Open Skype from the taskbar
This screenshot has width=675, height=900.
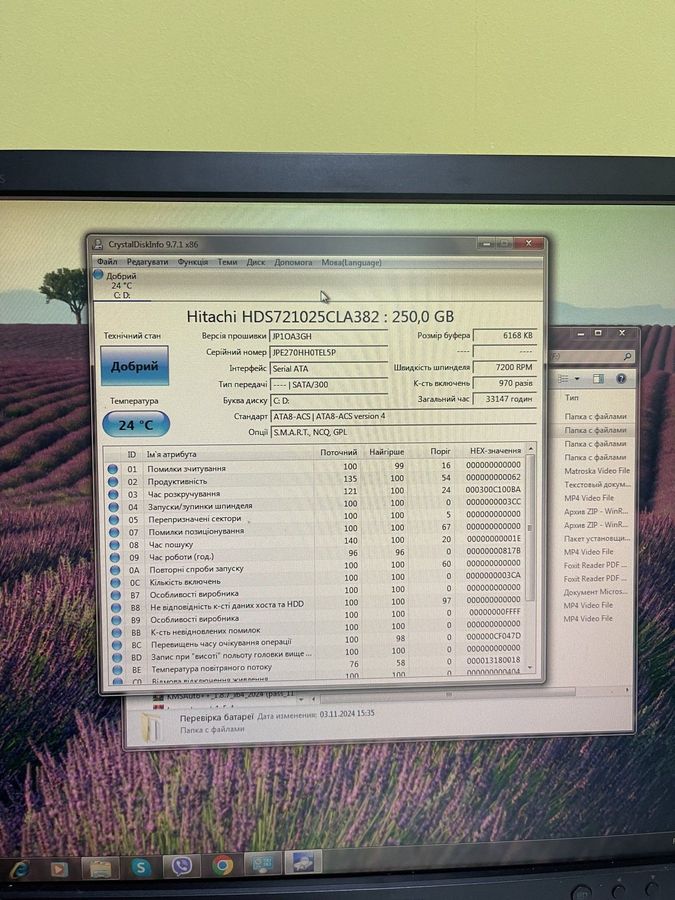pos(141,867)
